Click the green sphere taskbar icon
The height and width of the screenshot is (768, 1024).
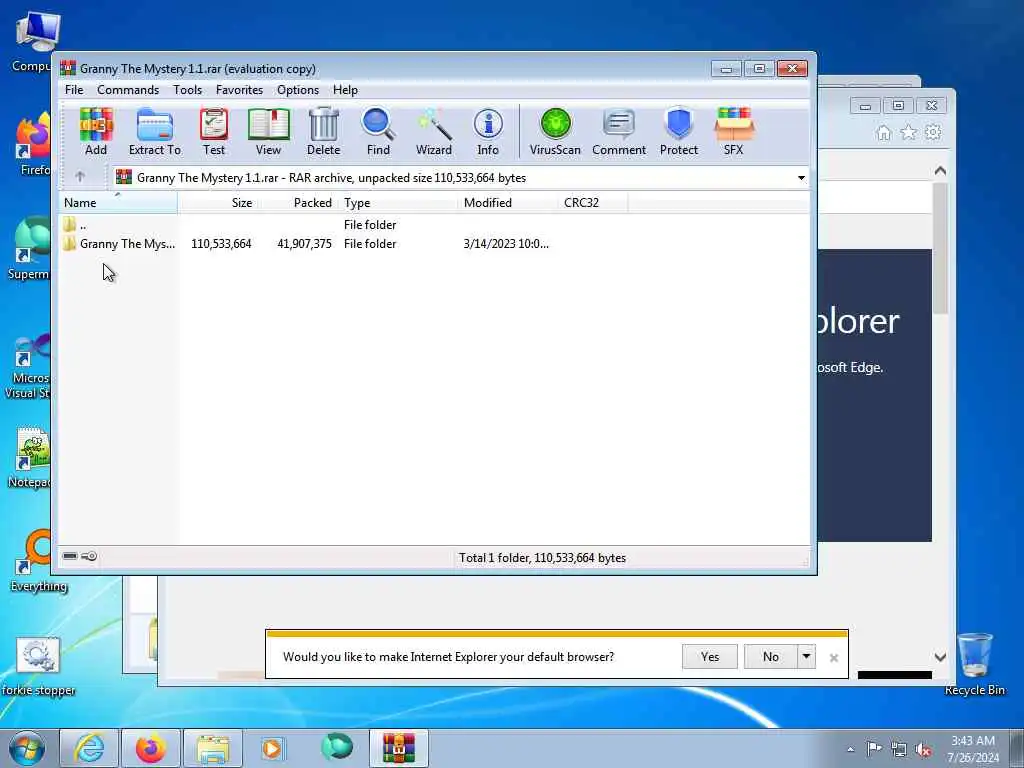(x=337, y=747)
